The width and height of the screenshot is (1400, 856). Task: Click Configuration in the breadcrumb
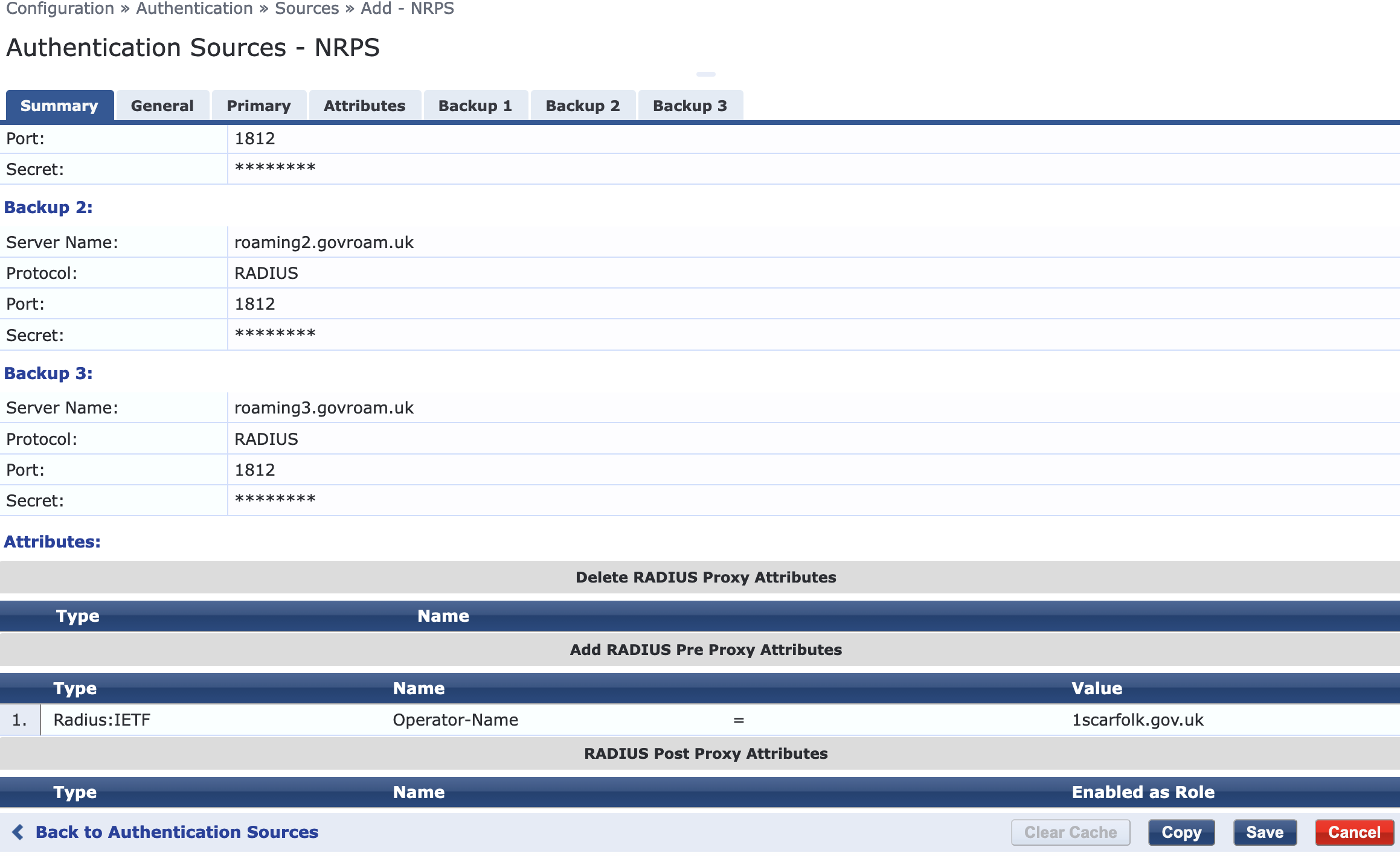(x=60, y=8)
